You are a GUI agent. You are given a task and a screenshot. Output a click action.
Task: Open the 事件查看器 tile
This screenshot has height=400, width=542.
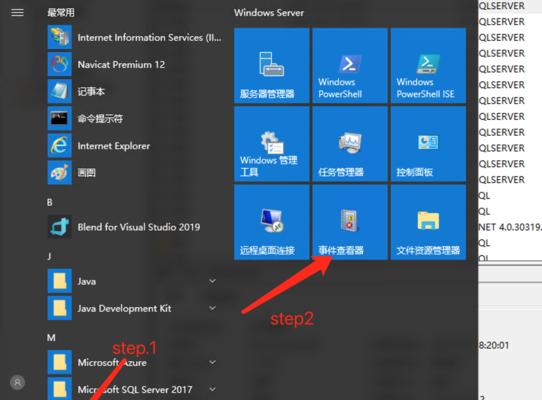(x=350, y=222)
